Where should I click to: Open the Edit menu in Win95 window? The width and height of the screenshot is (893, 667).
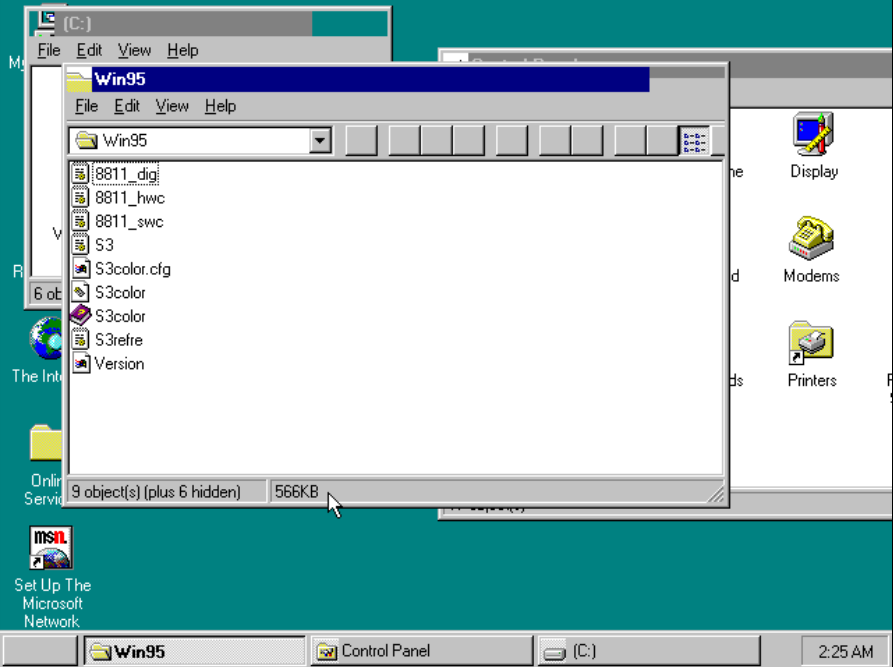click(126, 106)
